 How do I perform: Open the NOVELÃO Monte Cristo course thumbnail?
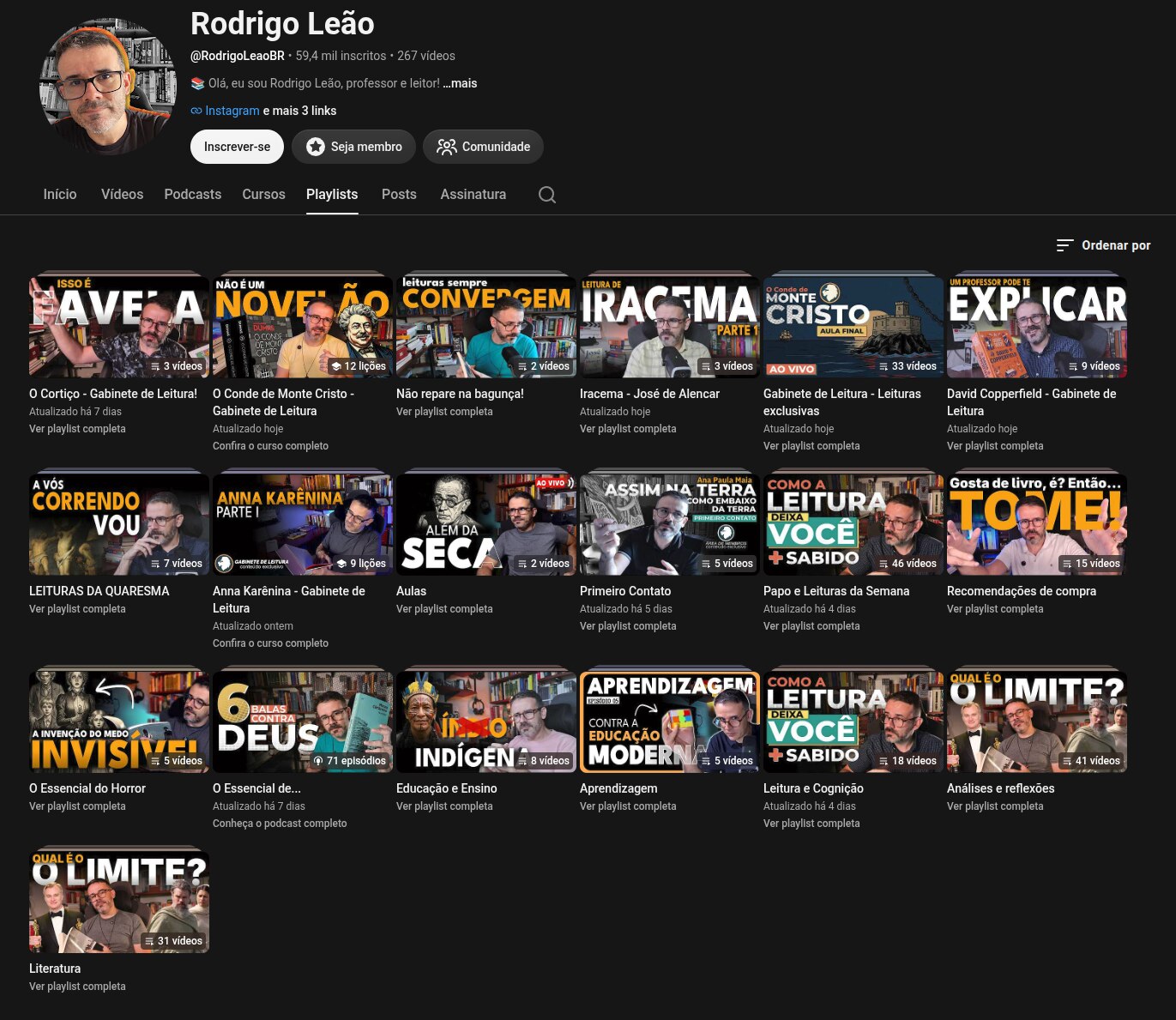[303, 327]
